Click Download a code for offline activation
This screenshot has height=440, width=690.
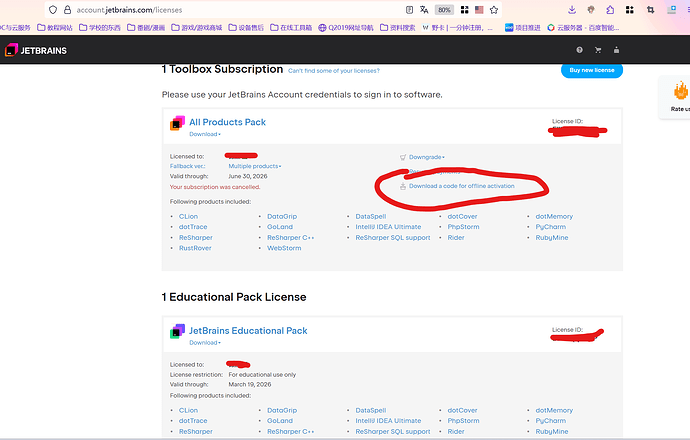click(462, 186)
